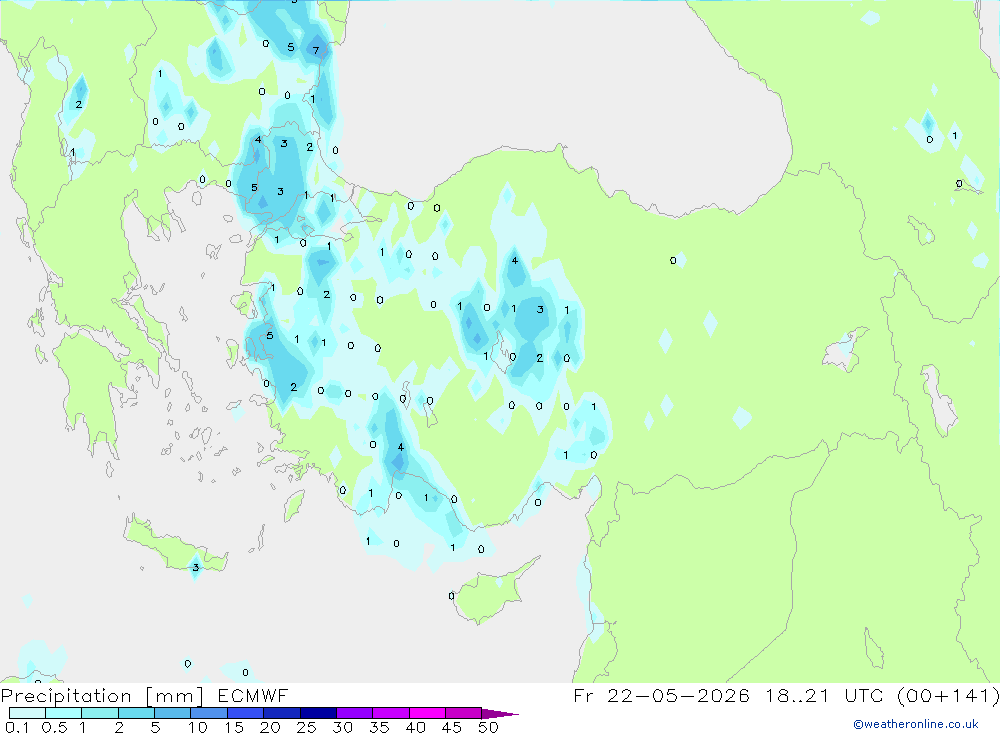Click the 20–25 mm dark blue legend swatch
1000x733 pixels.
click(x=281, y=713)
